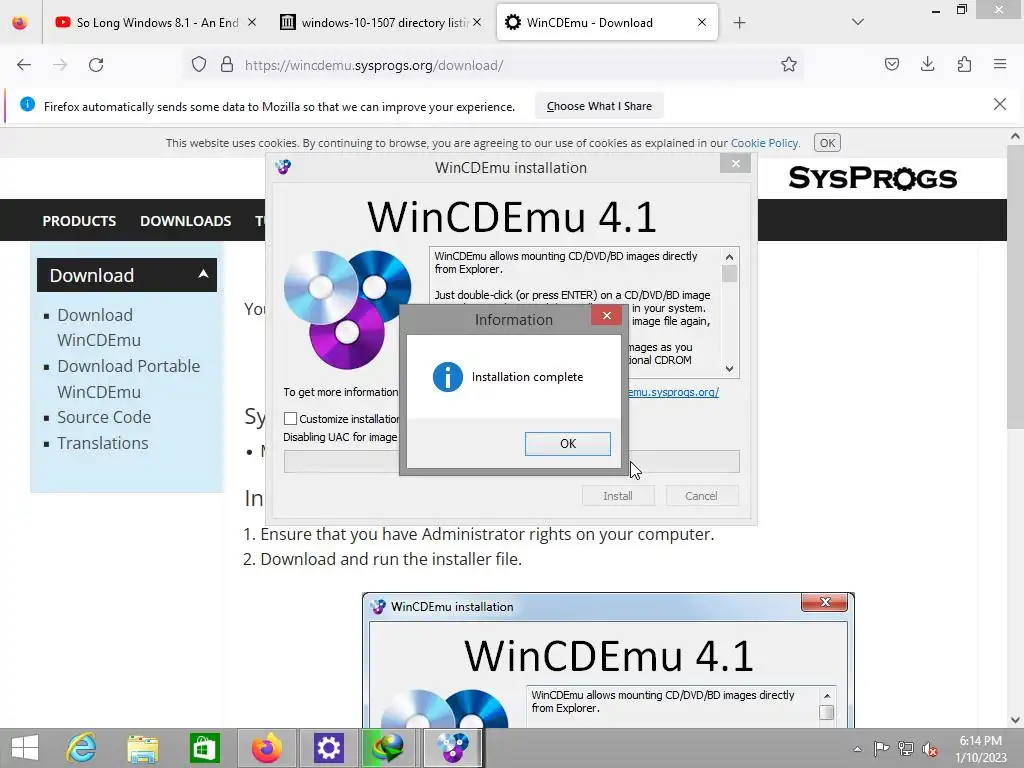Click the info icon in the Firefox notification bar
The height and width of the screenshot is (768, 1024).
(27, 104)
